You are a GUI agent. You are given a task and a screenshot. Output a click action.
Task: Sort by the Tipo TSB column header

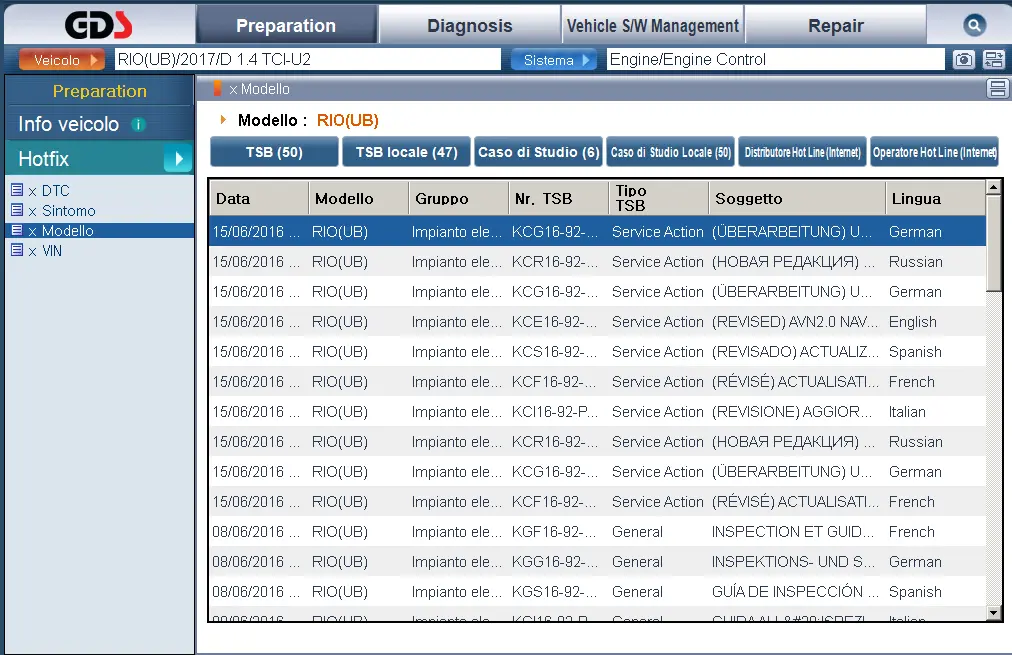(x=659, y=198)
